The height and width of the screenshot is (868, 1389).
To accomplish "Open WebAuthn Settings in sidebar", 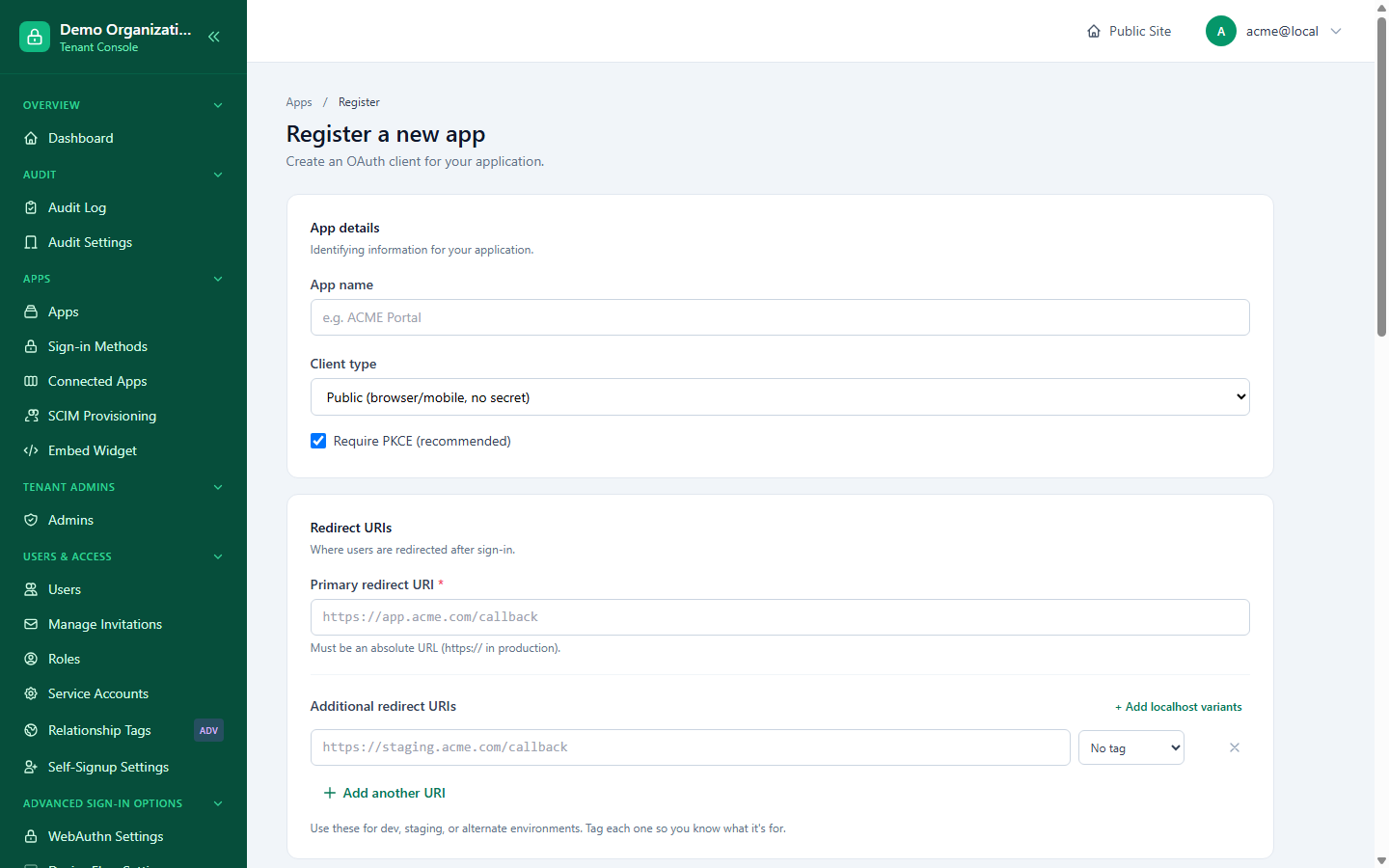I will point(123,836).
